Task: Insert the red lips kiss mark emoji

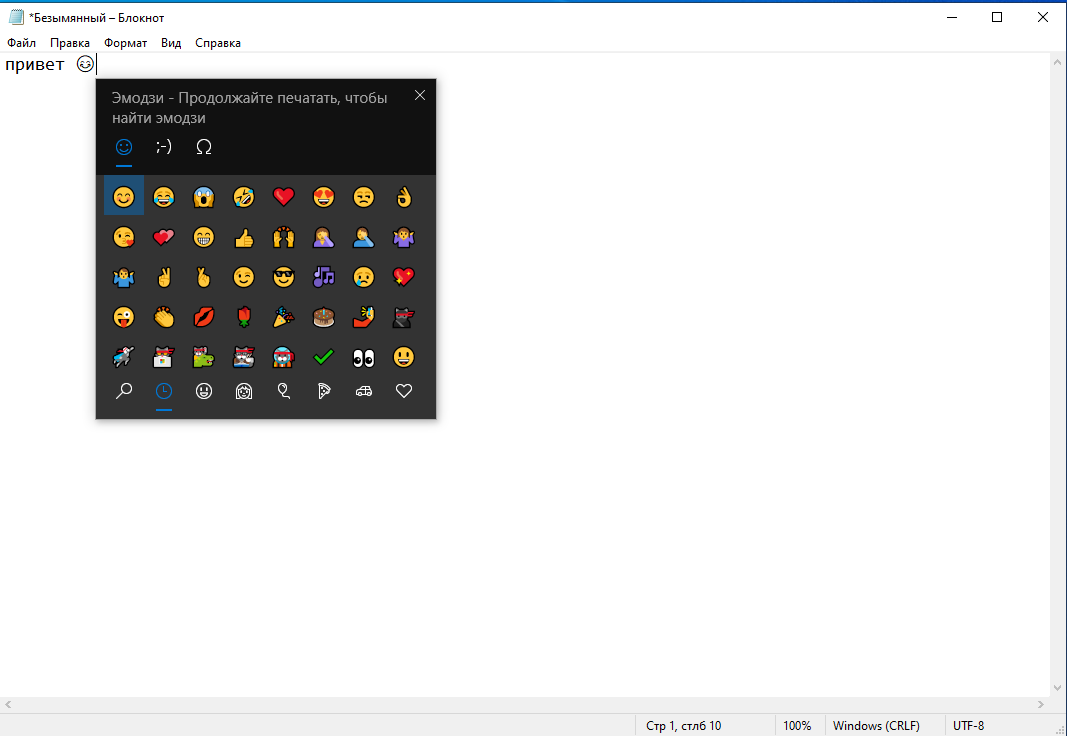Action: pyautogui.click(x=203, y=318)
